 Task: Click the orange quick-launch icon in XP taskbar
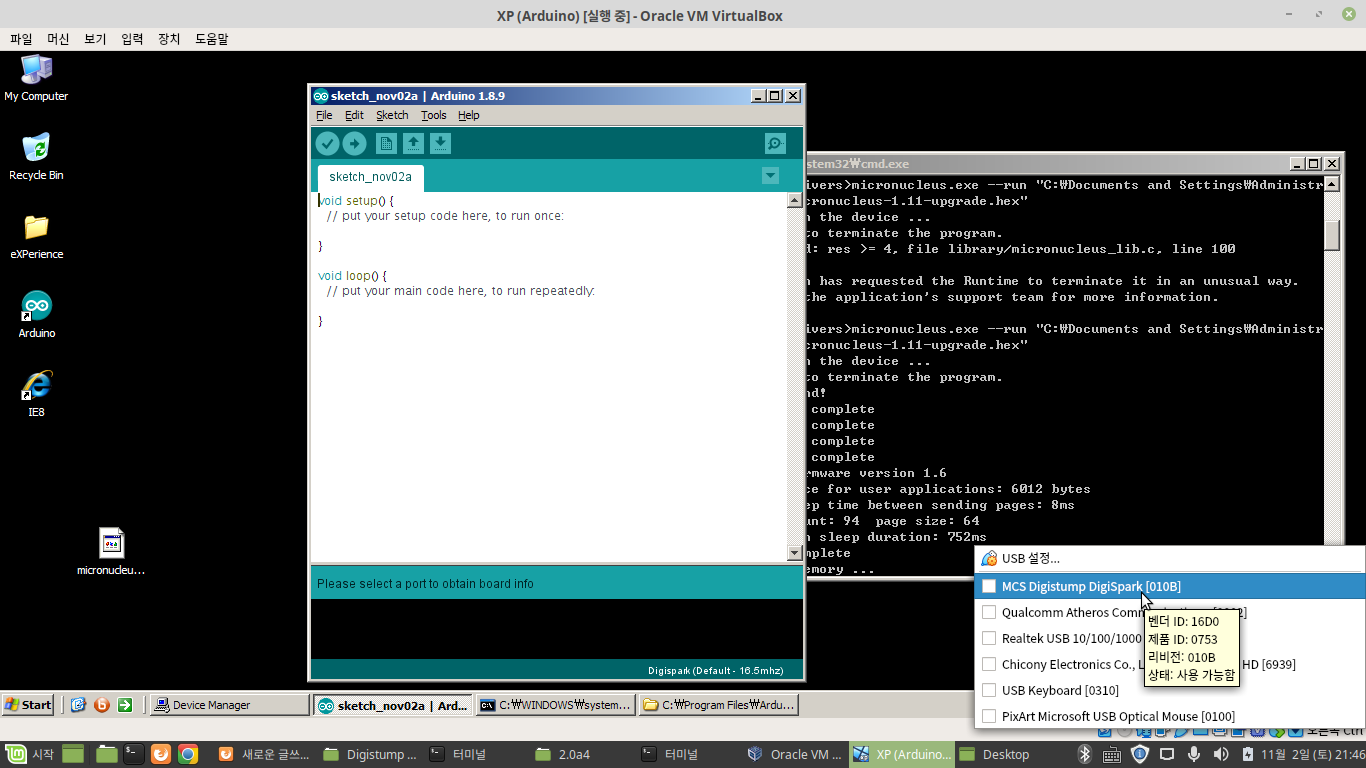point(101,705)
